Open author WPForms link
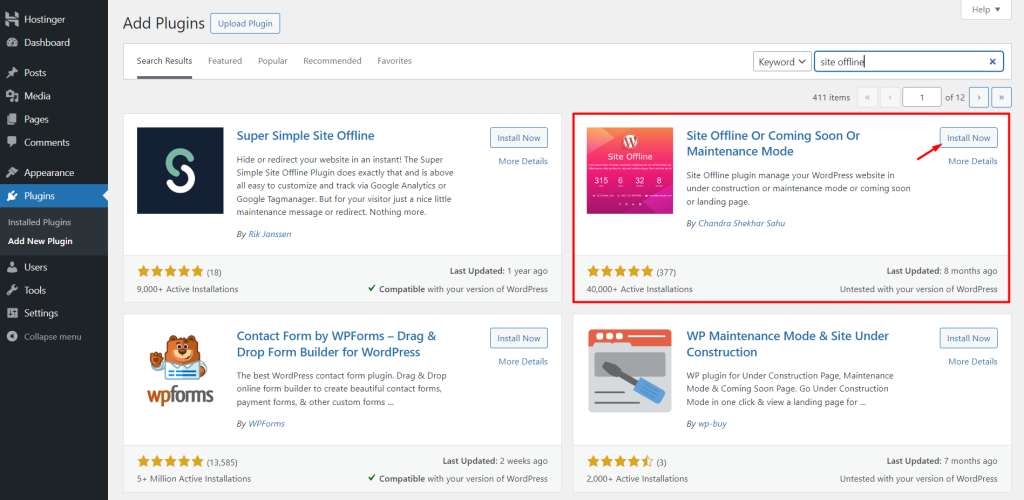Image resolution: width=1024 pixels, height=500 pixels. pyautogui.click(x=266, y=424)
